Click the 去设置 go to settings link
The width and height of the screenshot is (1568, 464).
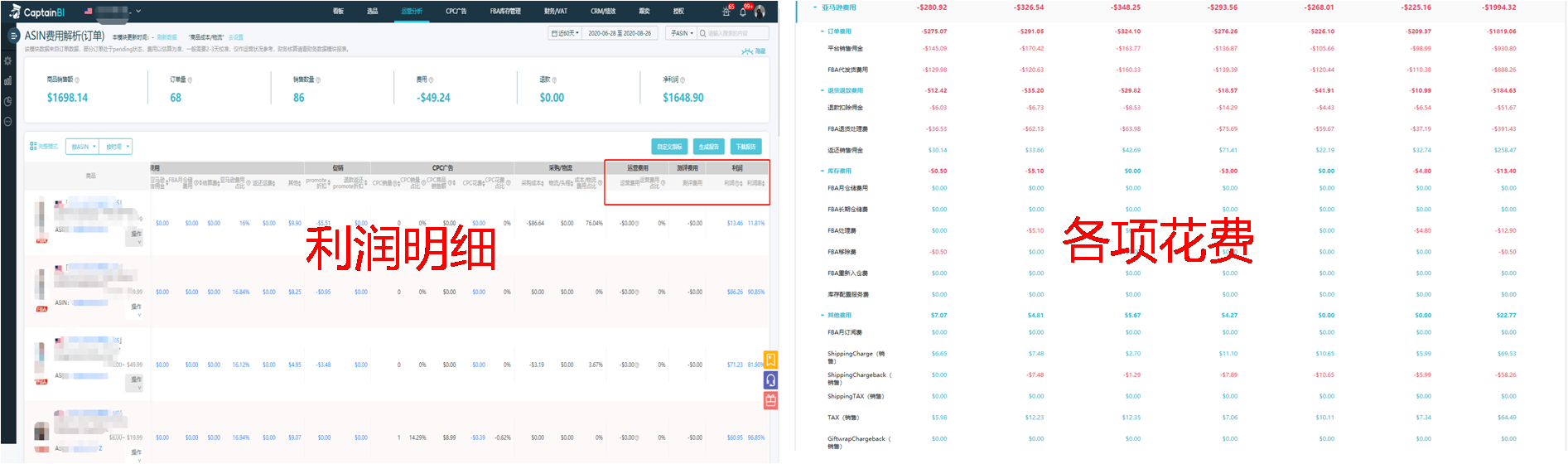tap(236, 37)
